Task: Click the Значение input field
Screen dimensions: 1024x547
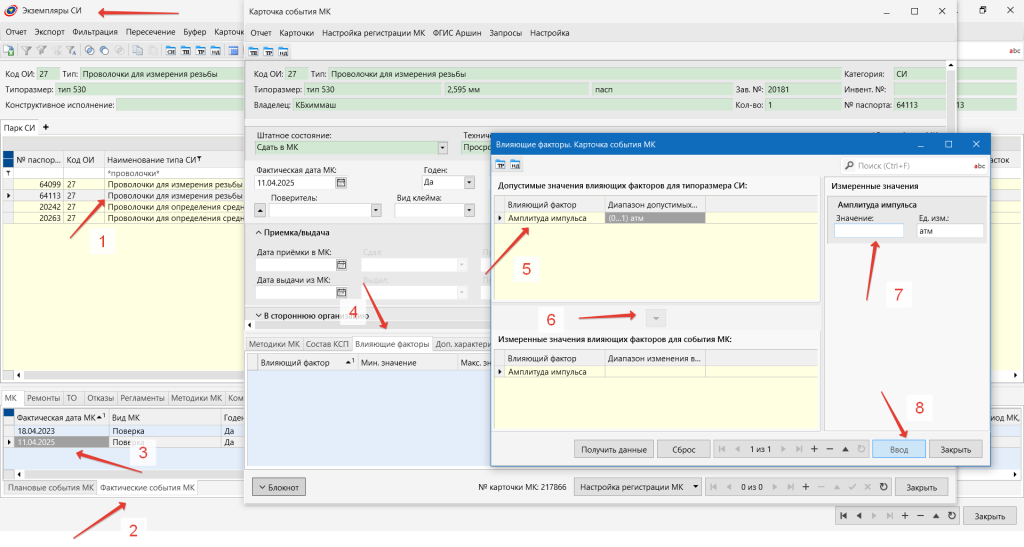Action: point(869,230)
